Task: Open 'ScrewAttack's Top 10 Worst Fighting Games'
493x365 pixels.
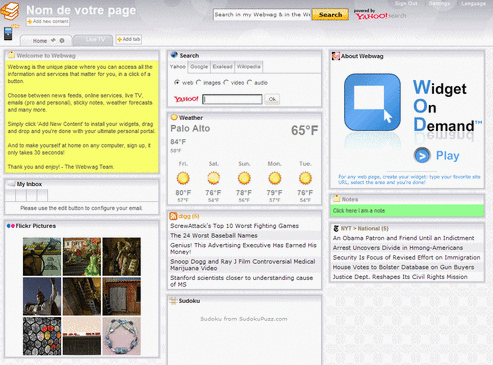Action: (x=234, y=226)
